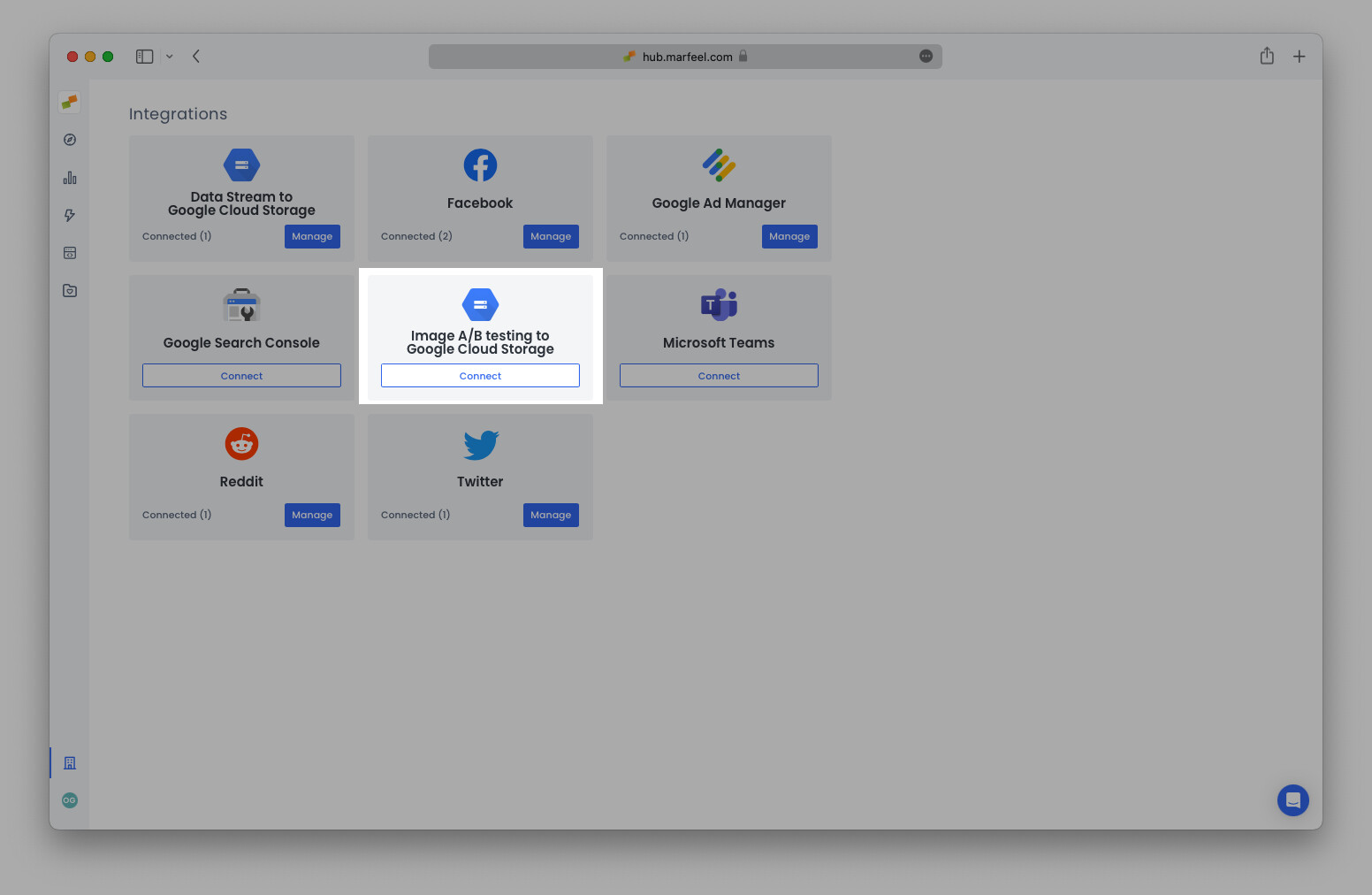Viewport: 1372px width, 895px height.
Task: Click the hub.marfeel.com address bar
Action: pyautogui.click(x=685, y=56)
